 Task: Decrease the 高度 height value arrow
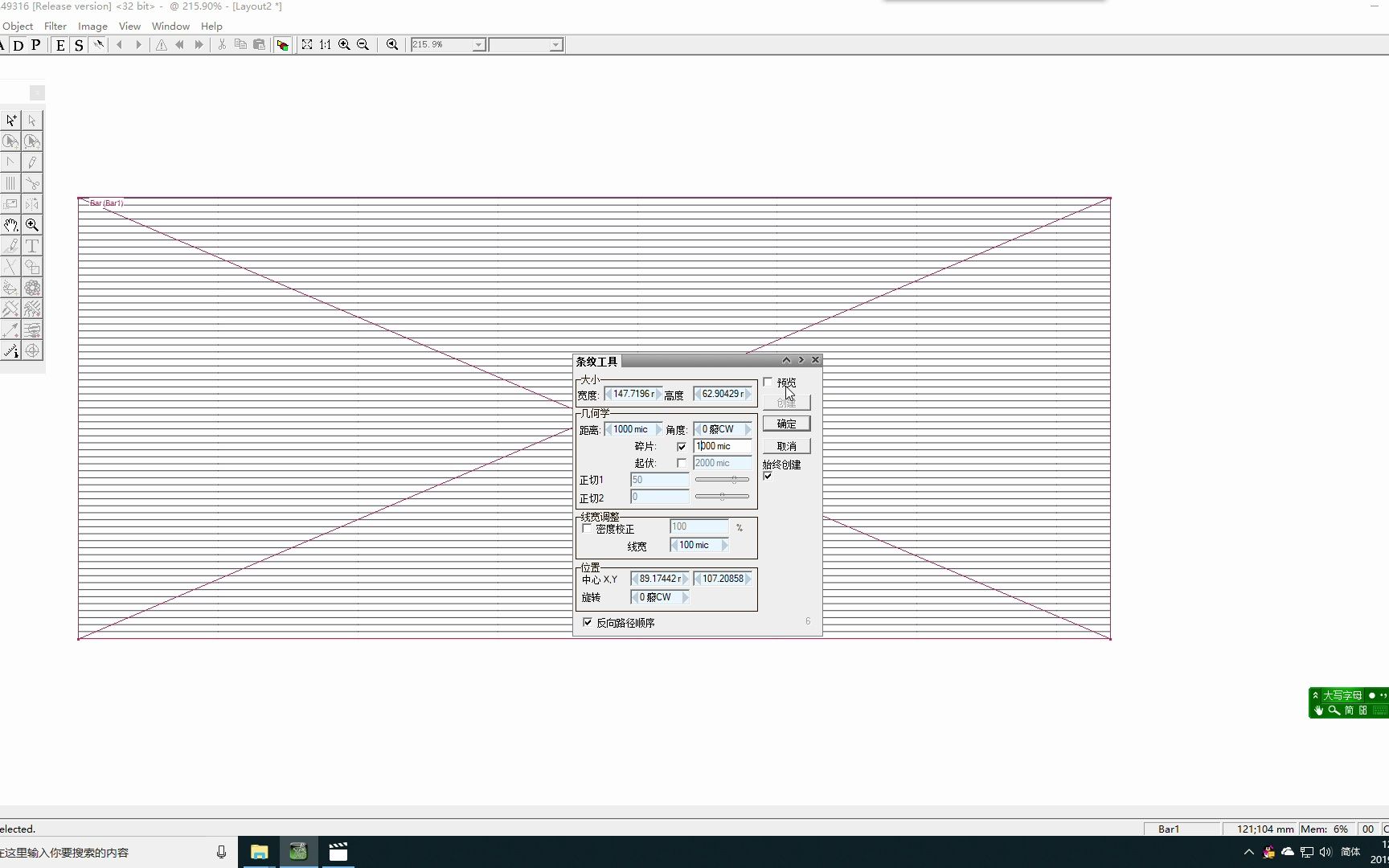click(698, 394)
